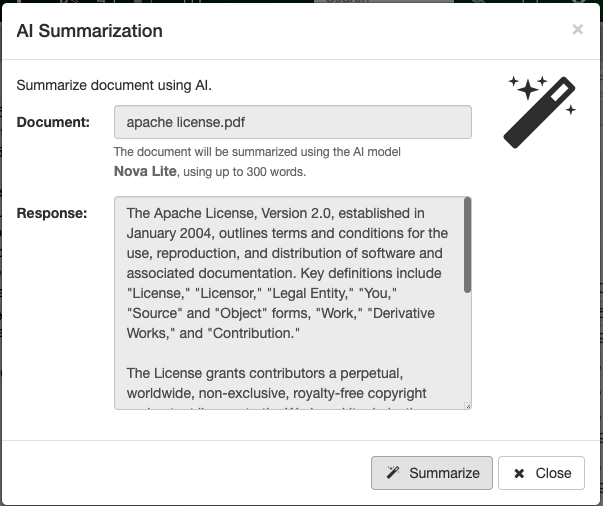
Task: Click the scrollbar track below the thumb
Action: point(467,350)
